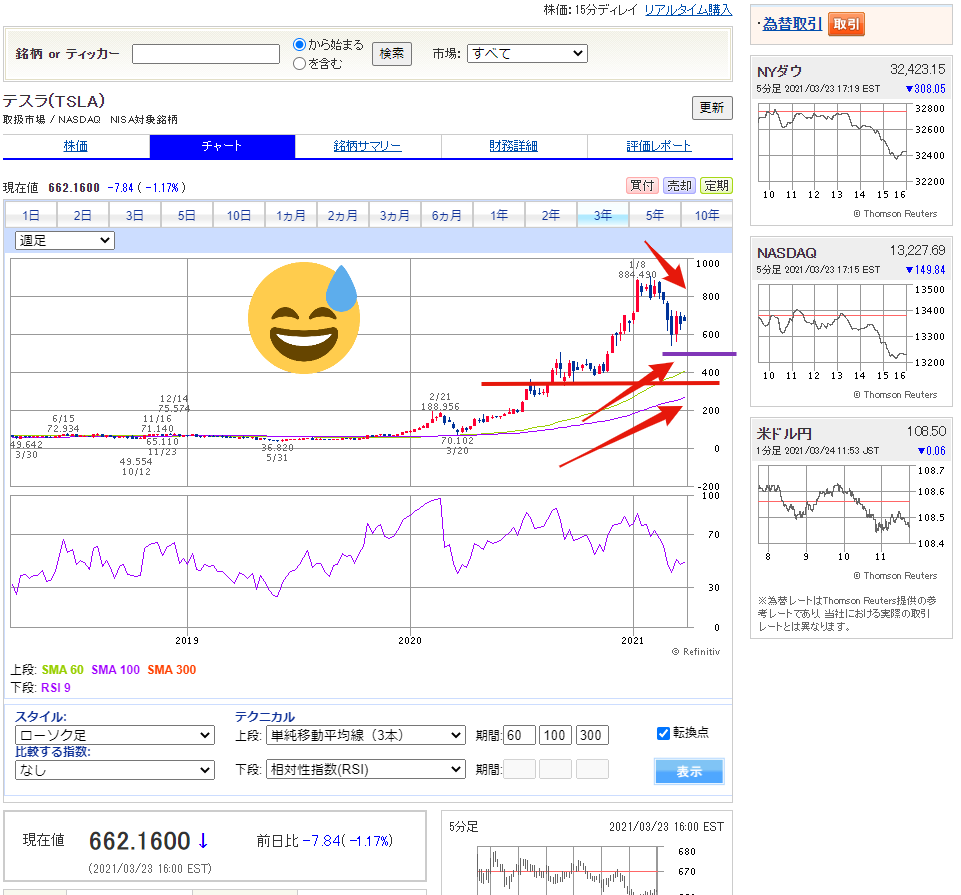The image size is (961, 895).
Task: Click the RSI 9 legend label
Action: (x=56, y=688)
